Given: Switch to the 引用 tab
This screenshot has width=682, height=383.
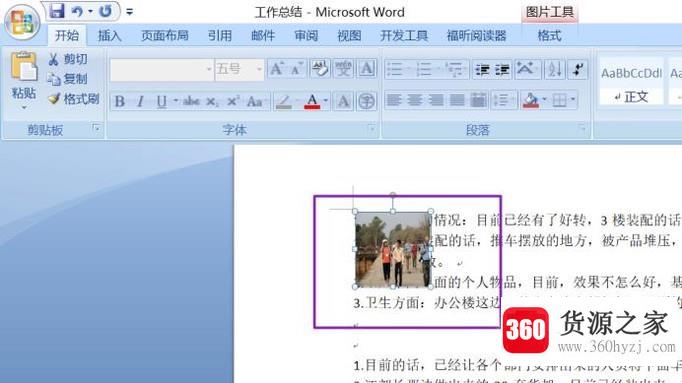Looking at the screenshot, I should click(220, 36).
